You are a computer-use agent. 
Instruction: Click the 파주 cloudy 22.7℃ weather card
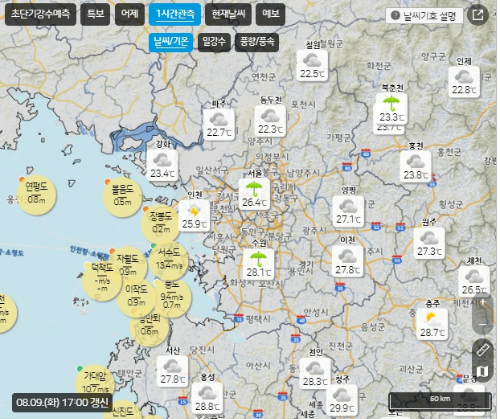(219, 124)
